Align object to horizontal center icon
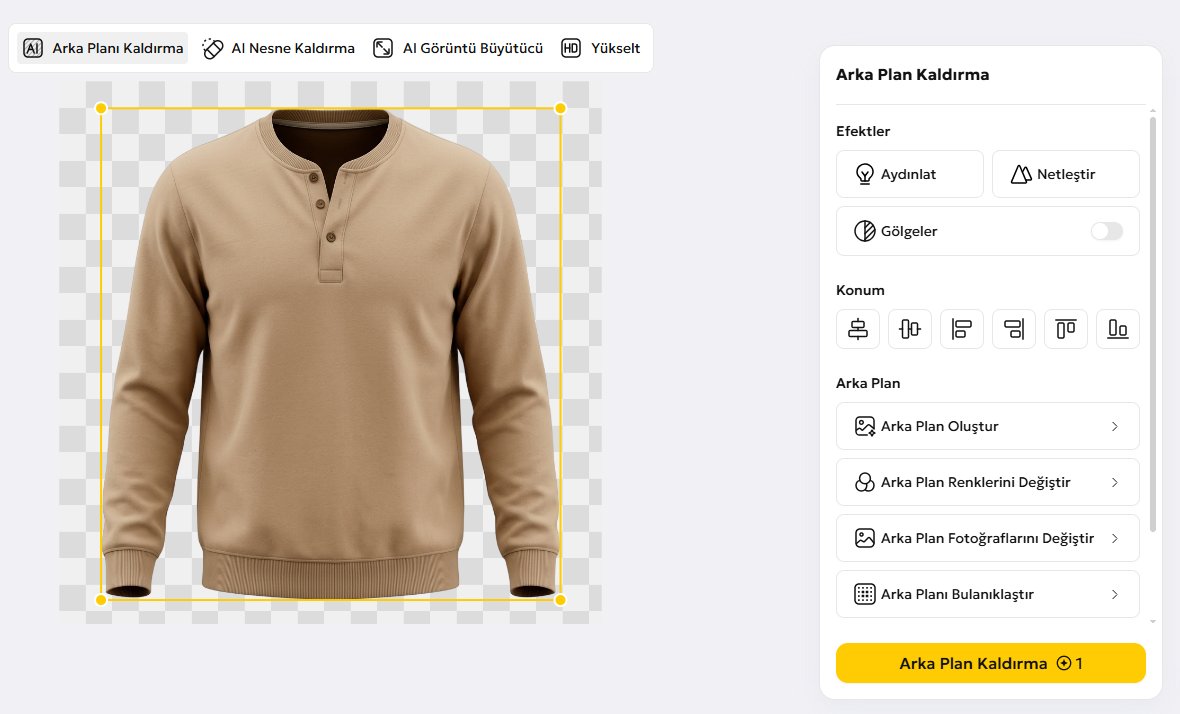Screen dimensions: 1180x714 point(858,329)
